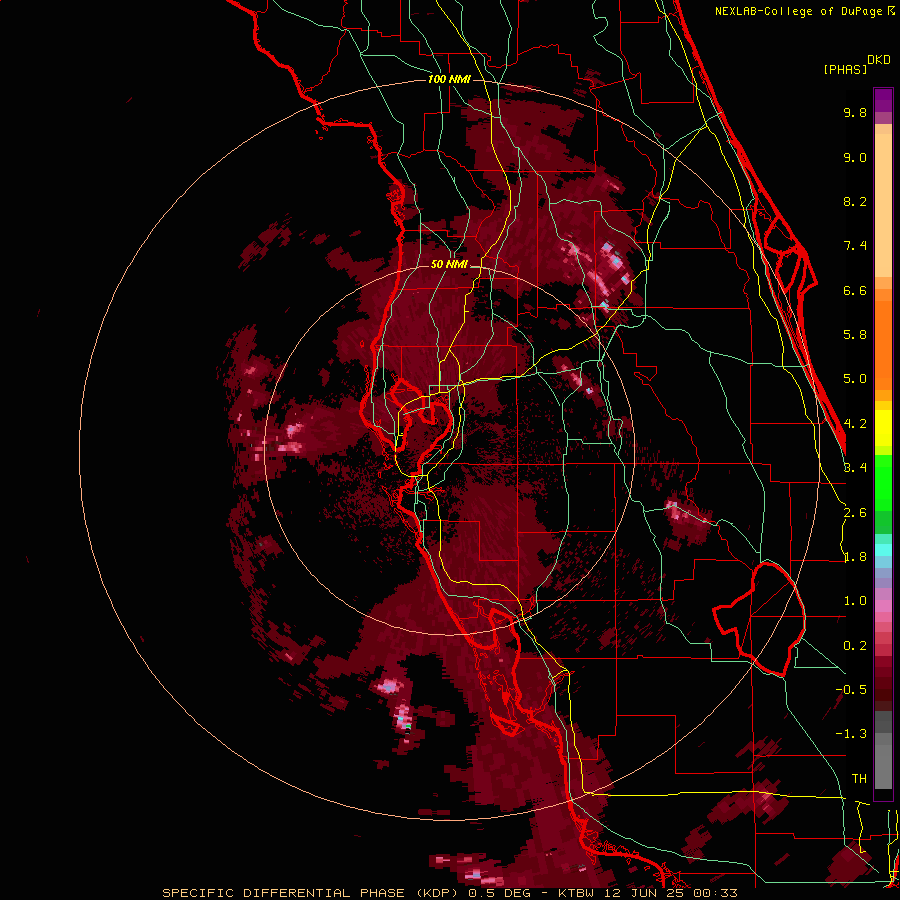This screenshot has width=900, height=900.
Task: Pick the dark maroon segment near -0.5
Action: 883,689
